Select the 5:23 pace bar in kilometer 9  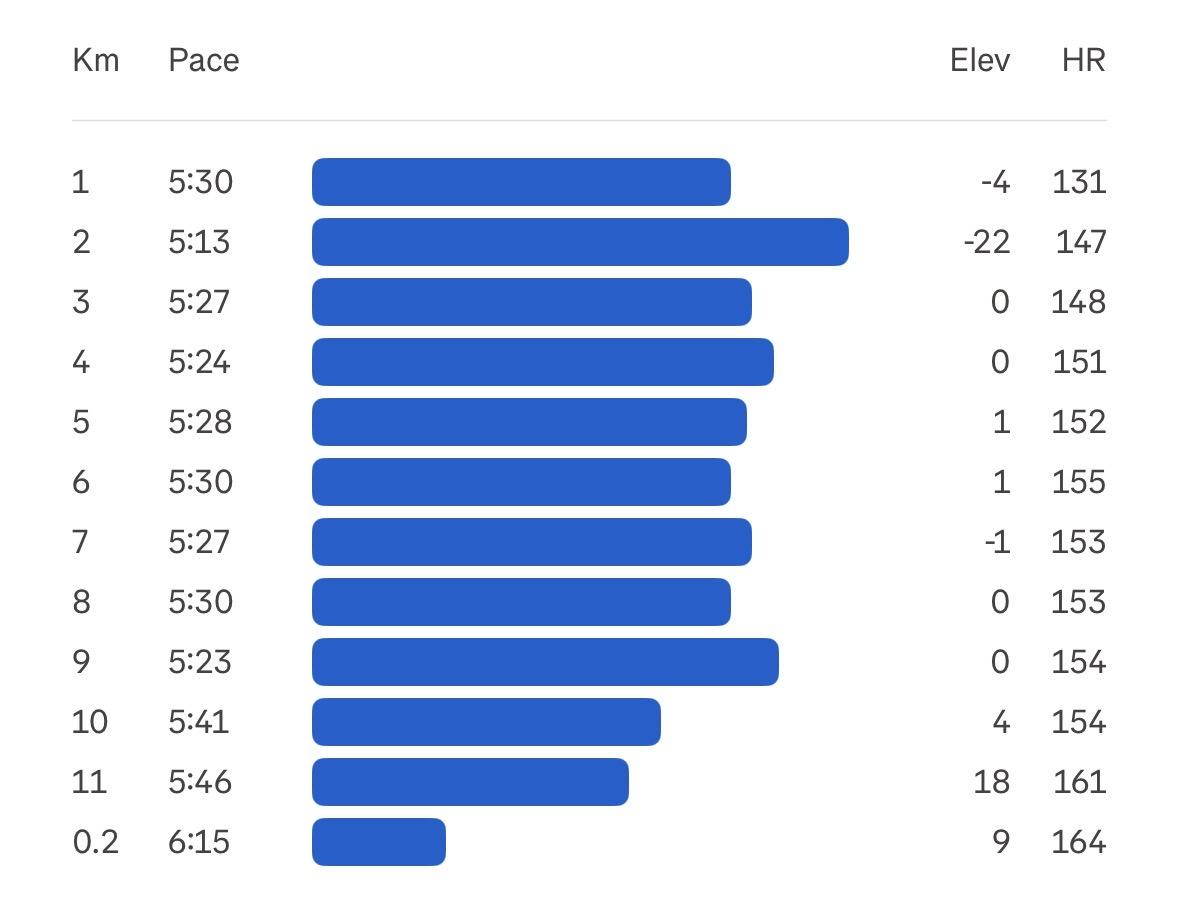[545, 662]
